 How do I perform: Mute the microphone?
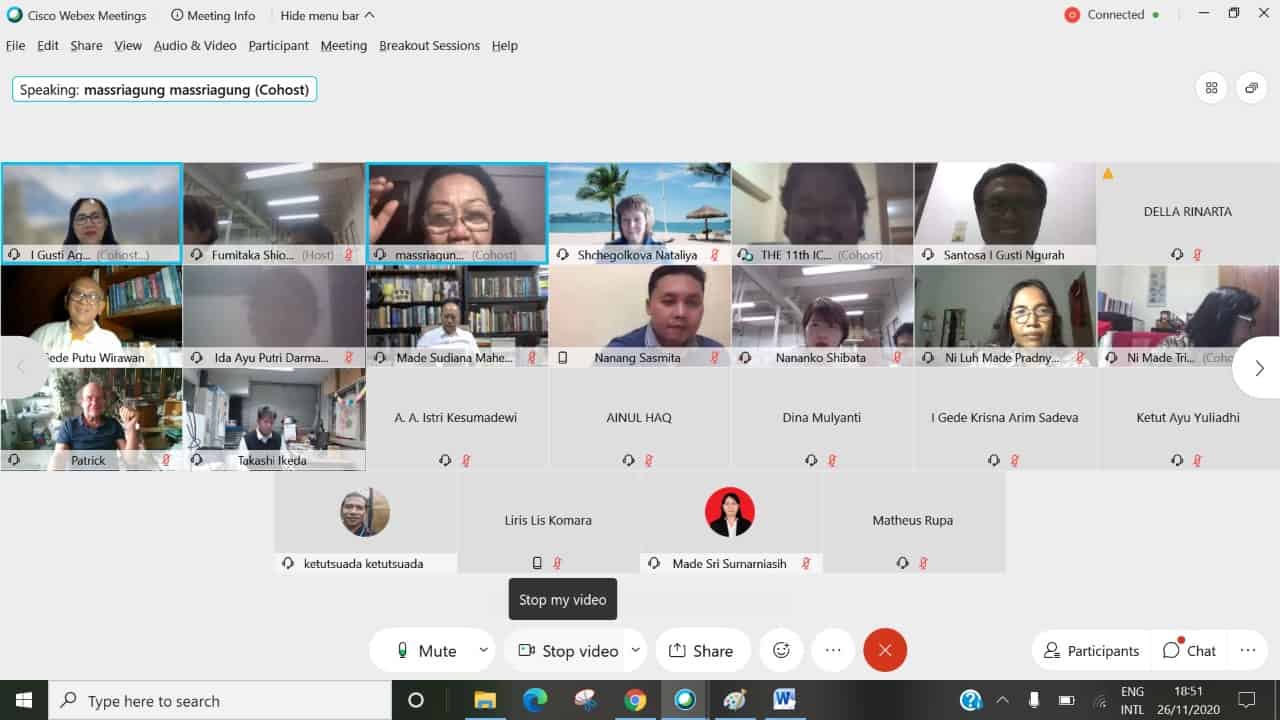426,650
